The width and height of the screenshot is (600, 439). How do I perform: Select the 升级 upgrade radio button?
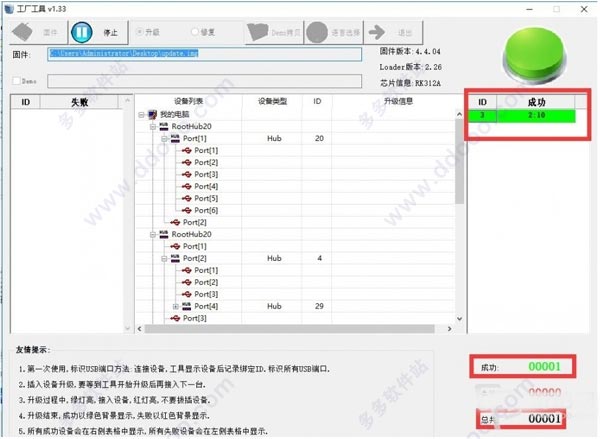pyautogui.click(x=139, y=32)
